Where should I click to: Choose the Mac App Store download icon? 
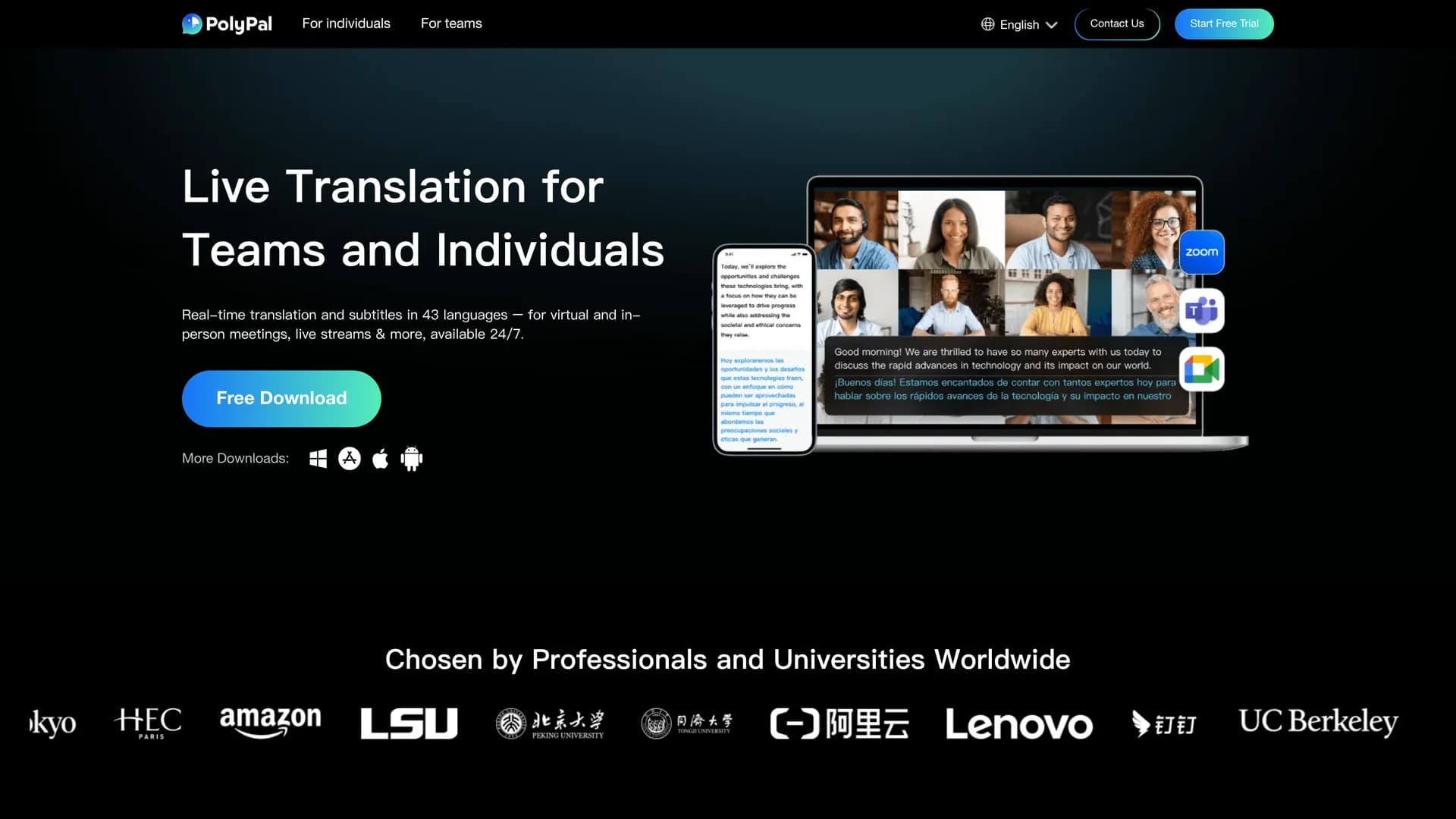point(350,458)
